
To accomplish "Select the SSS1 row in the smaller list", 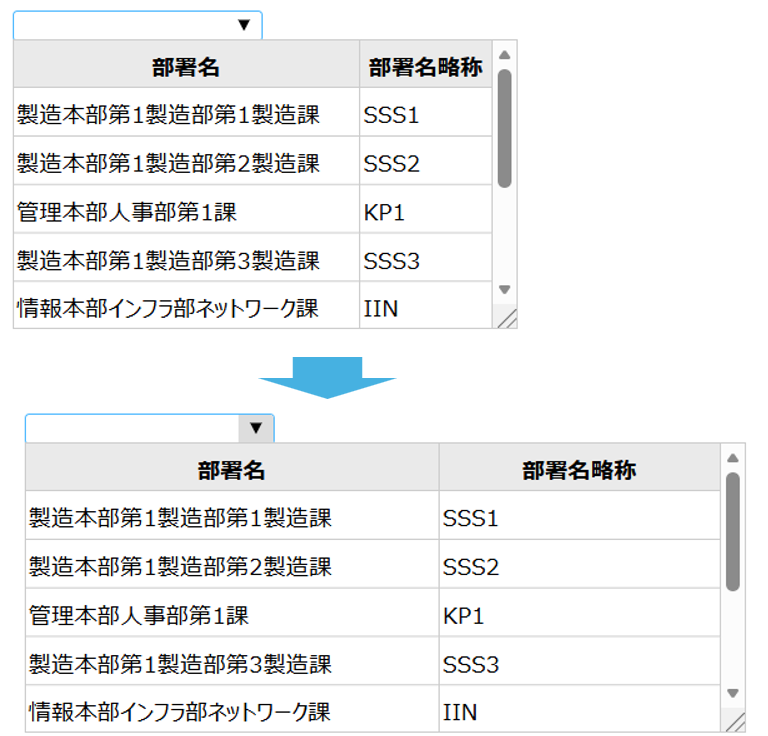I will [x=391, y=115].
